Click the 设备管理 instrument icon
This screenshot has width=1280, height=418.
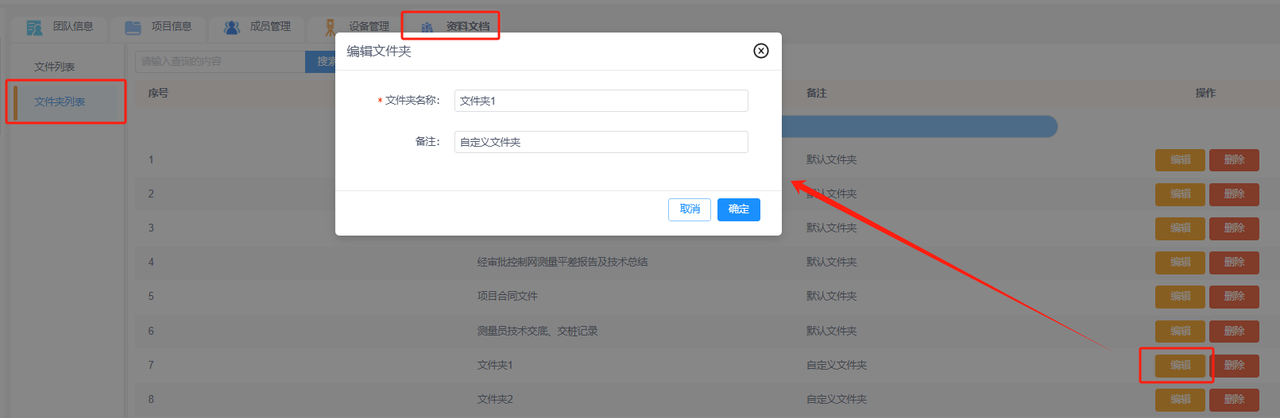tap(328, 27)
